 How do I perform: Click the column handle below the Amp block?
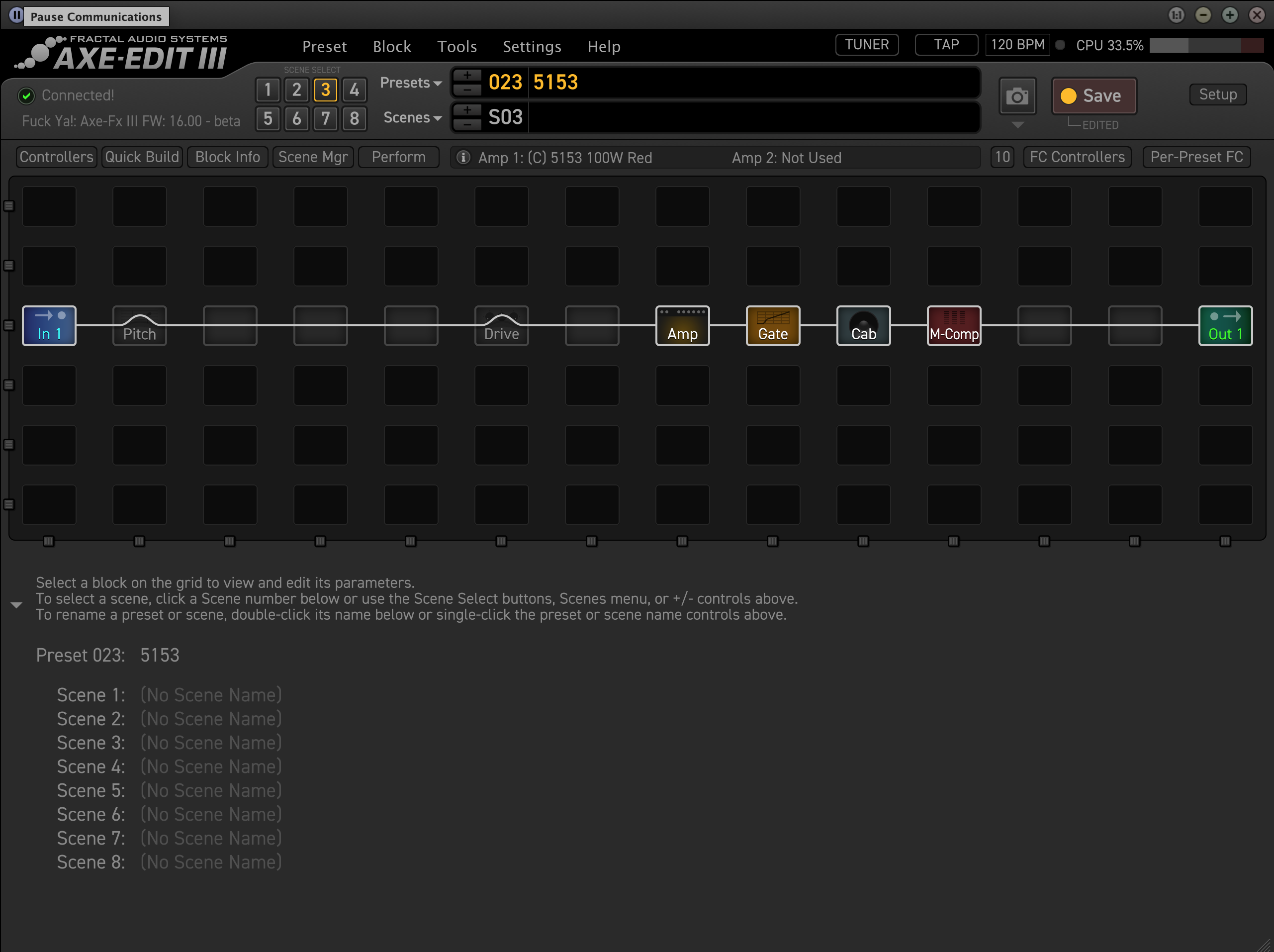[x=682, y=541]
